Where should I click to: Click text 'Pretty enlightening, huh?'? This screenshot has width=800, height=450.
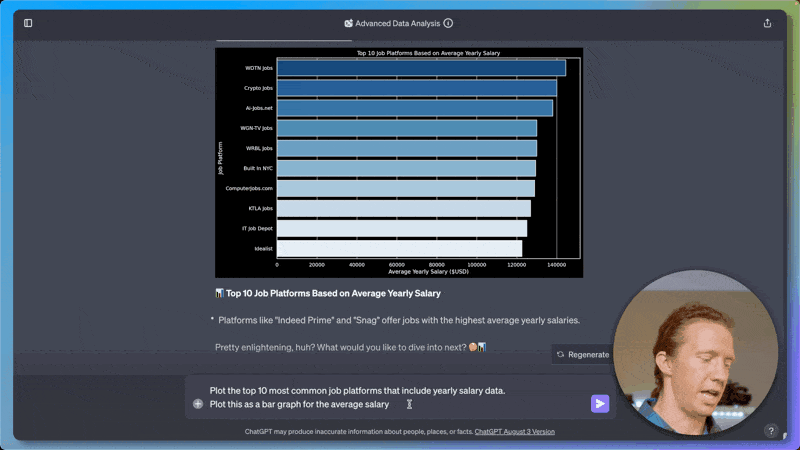(264, 347)
